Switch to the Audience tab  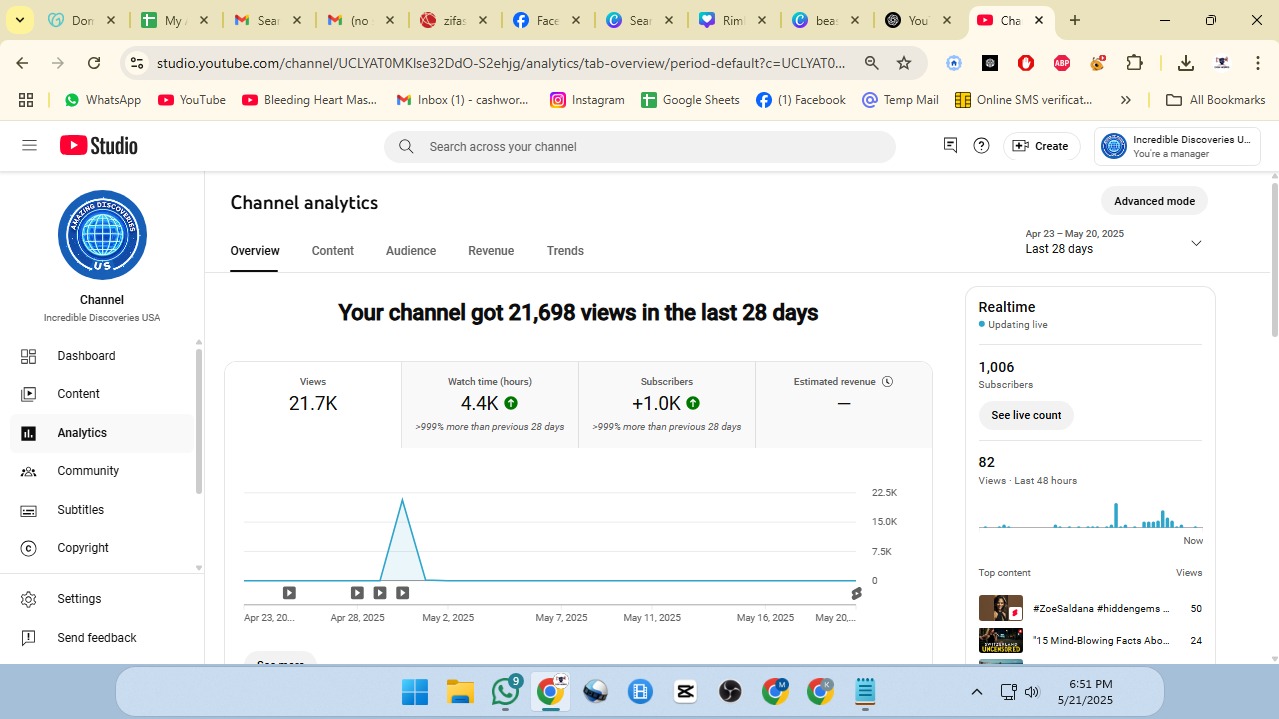411,251
